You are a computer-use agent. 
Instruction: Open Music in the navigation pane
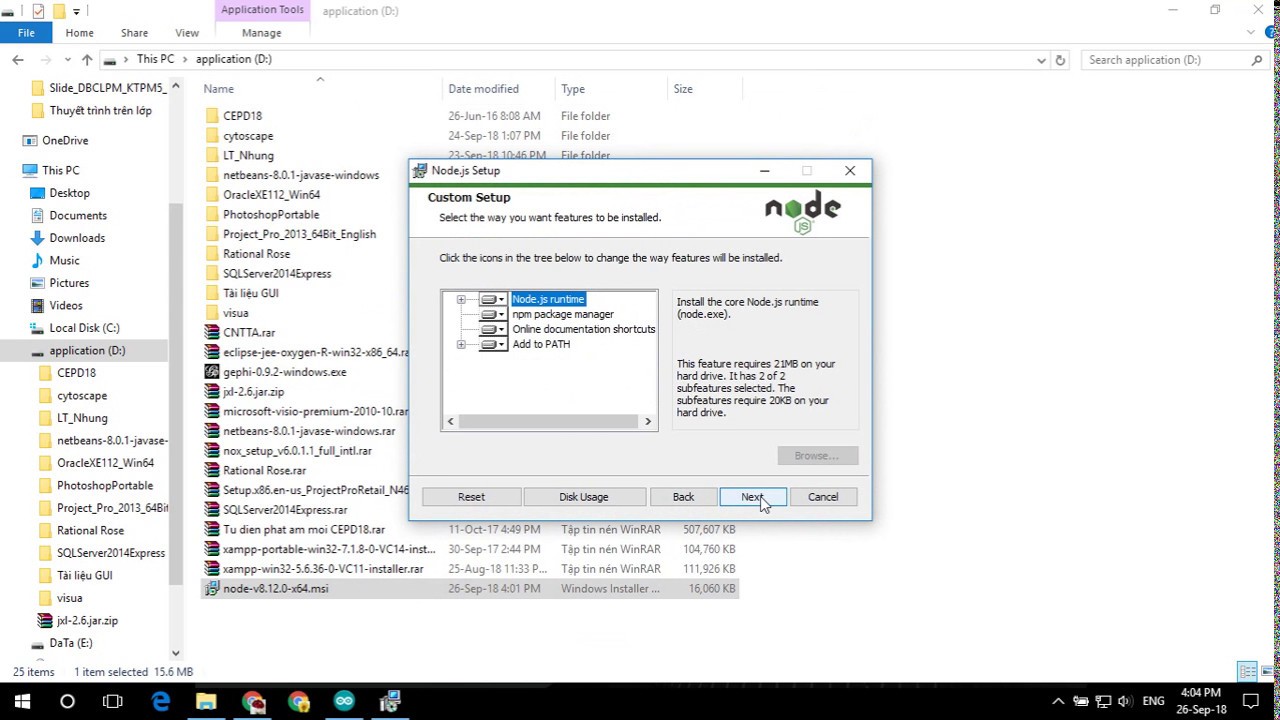pyautogui.click(x=64, y=260)
